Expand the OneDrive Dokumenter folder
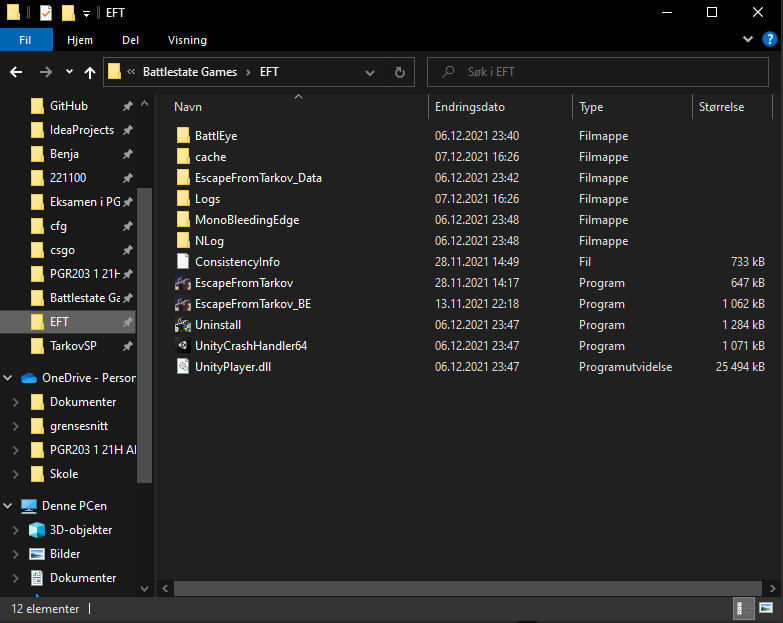This screenshot has height=623, width=783. click(x=15, y=402)
